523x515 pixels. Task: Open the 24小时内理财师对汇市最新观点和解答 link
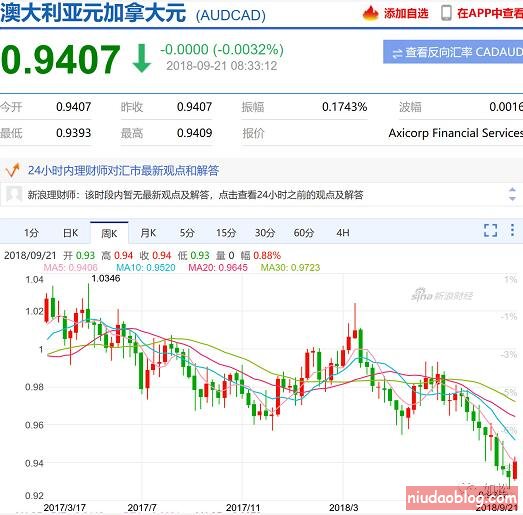pyautogui.click(x=123, y=170)
